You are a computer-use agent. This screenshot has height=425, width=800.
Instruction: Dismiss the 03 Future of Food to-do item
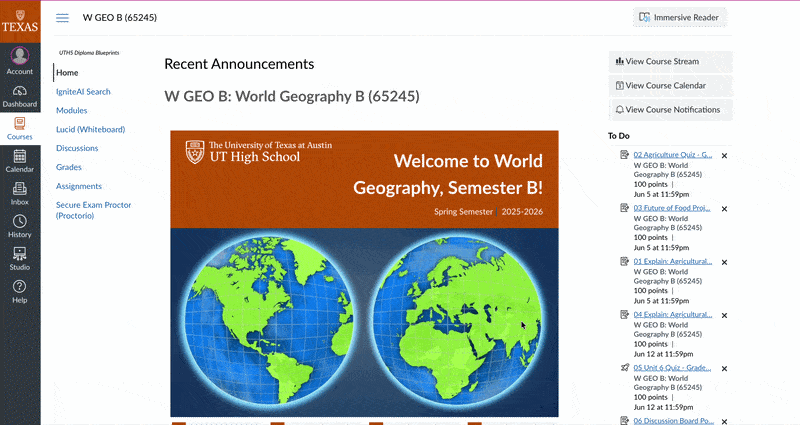(x=724, y=209)
